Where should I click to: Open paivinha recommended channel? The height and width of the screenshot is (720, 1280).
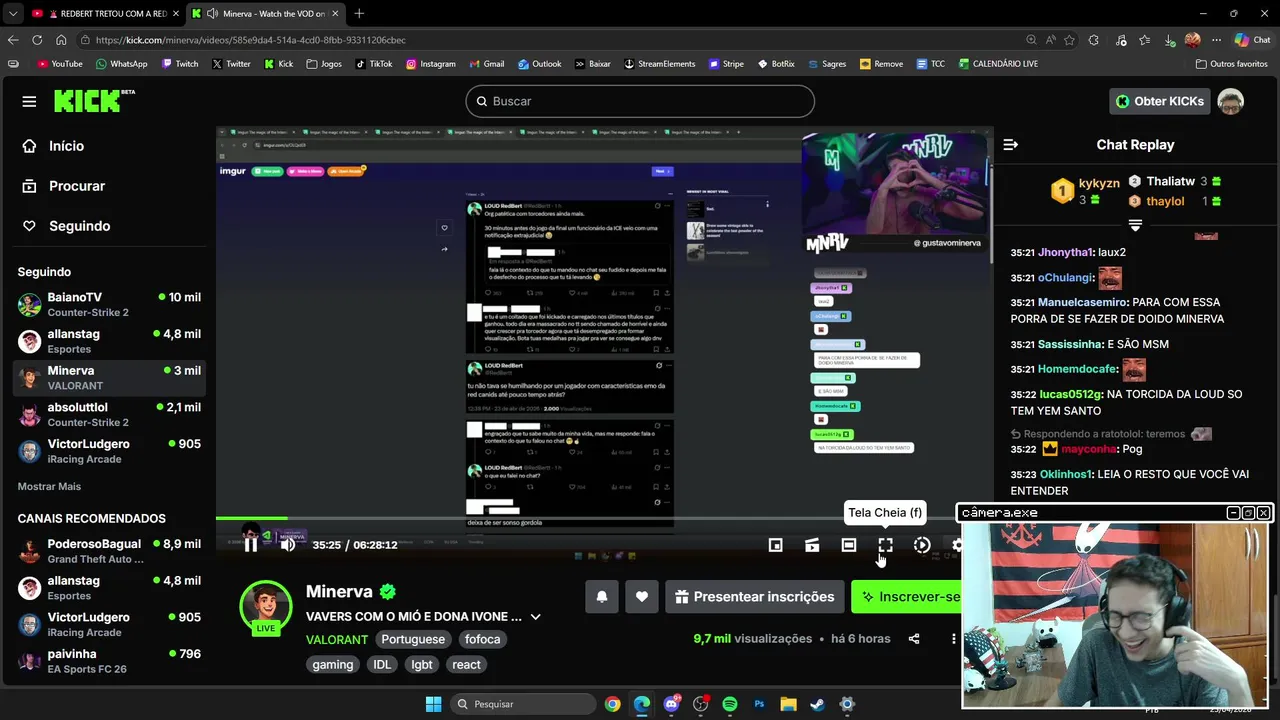pos(109,661)
